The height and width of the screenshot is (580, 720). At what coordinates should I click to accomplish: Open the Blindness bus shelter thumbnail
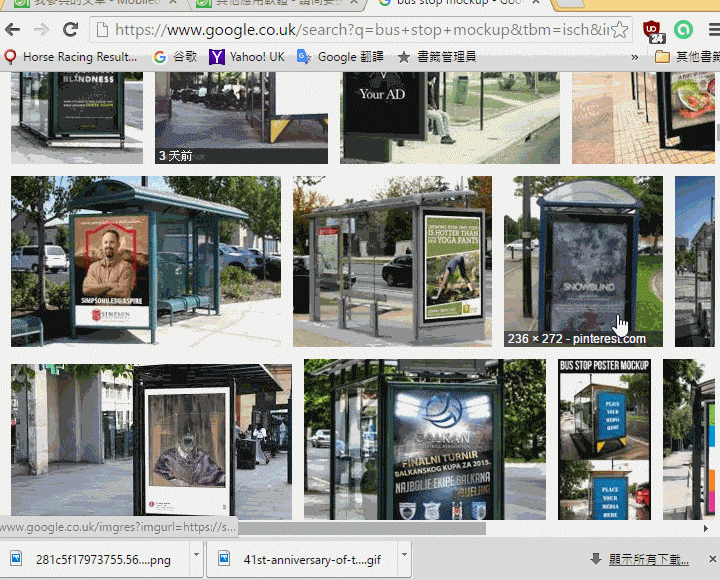pos(77,118)
